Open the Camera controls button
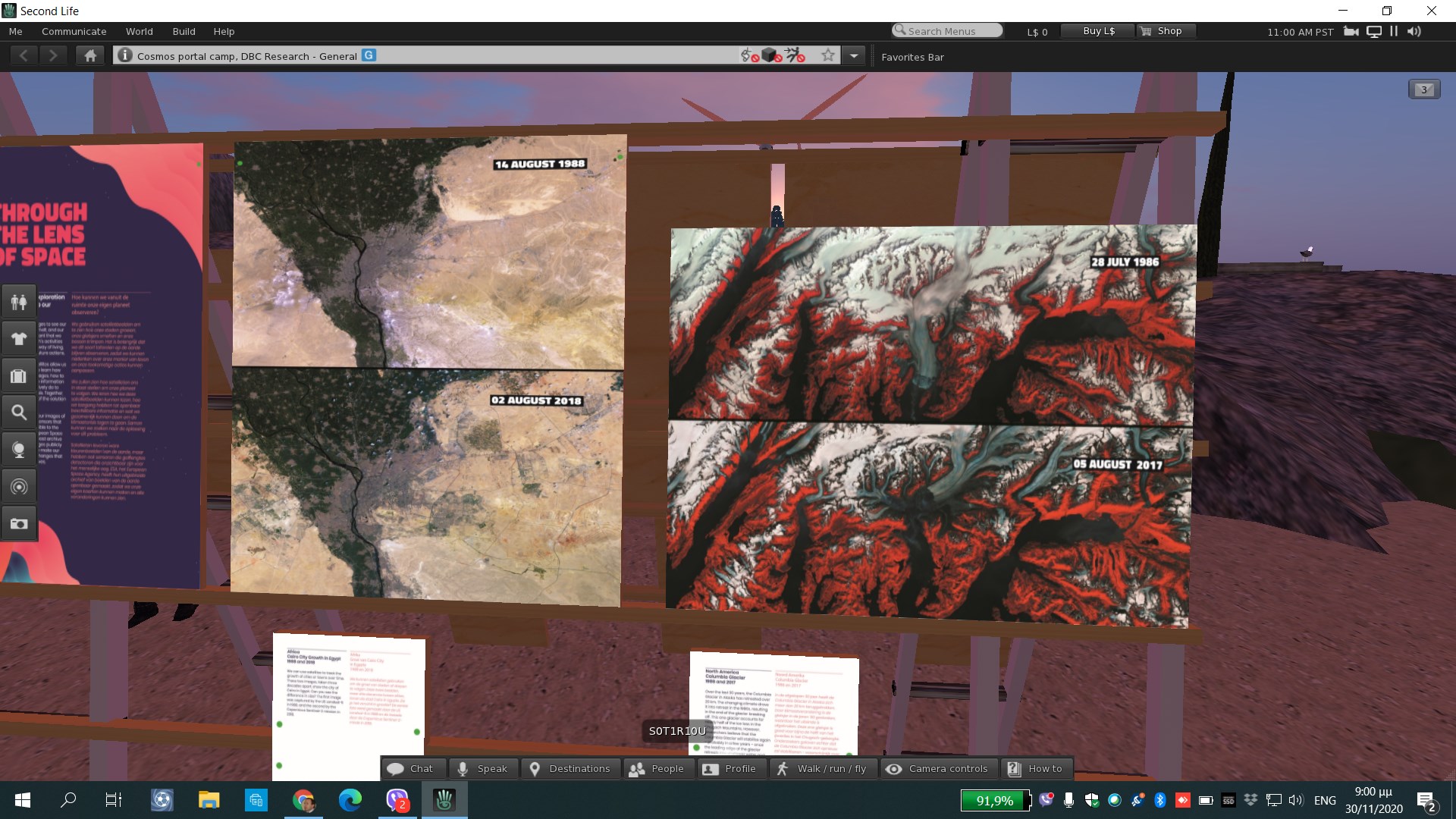This screenshot has width=1456, height=819. pyautogui.click(x=938, y=769)
